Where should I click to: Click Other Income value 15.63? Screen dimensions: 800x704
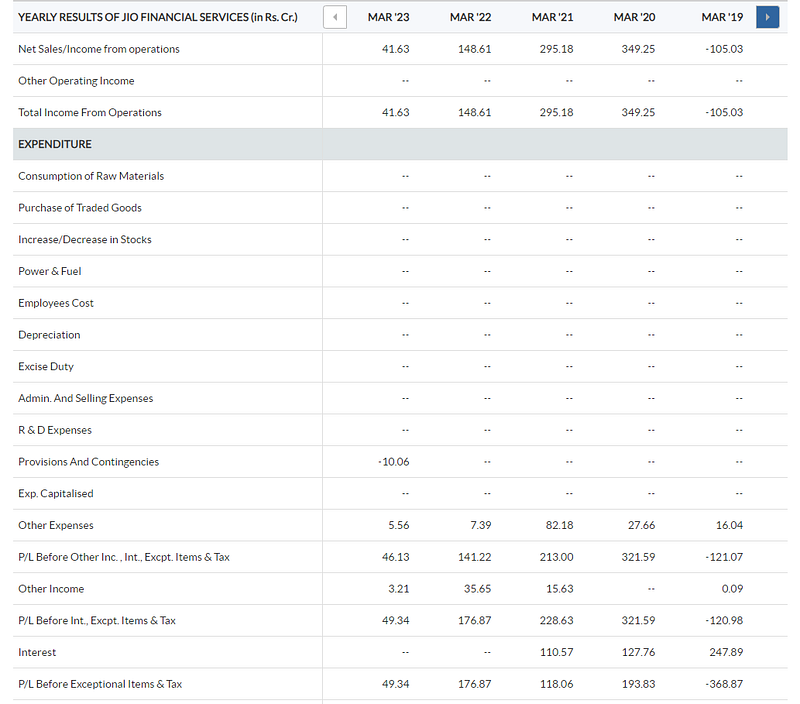tap(560, 589)
